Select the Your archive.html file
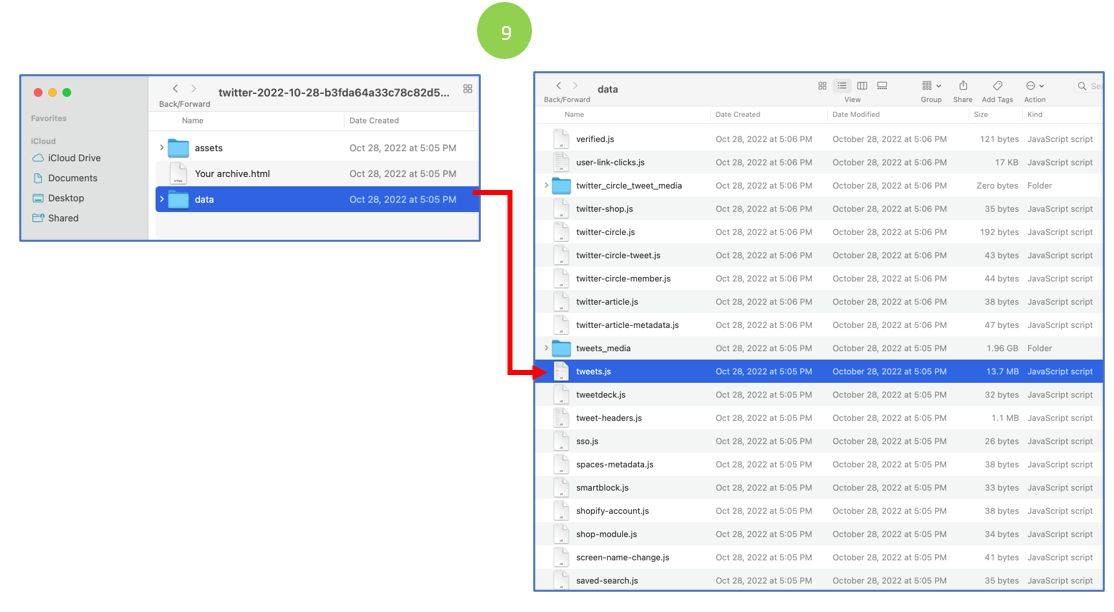1114x612 pixels. 317,173
